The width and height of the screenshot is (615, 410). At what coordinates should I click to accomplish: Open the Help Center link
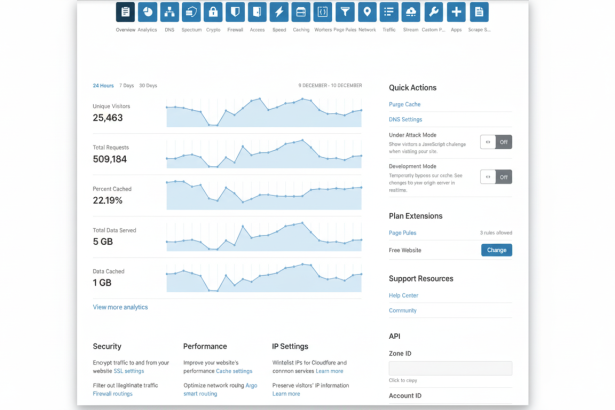[403, 295]
